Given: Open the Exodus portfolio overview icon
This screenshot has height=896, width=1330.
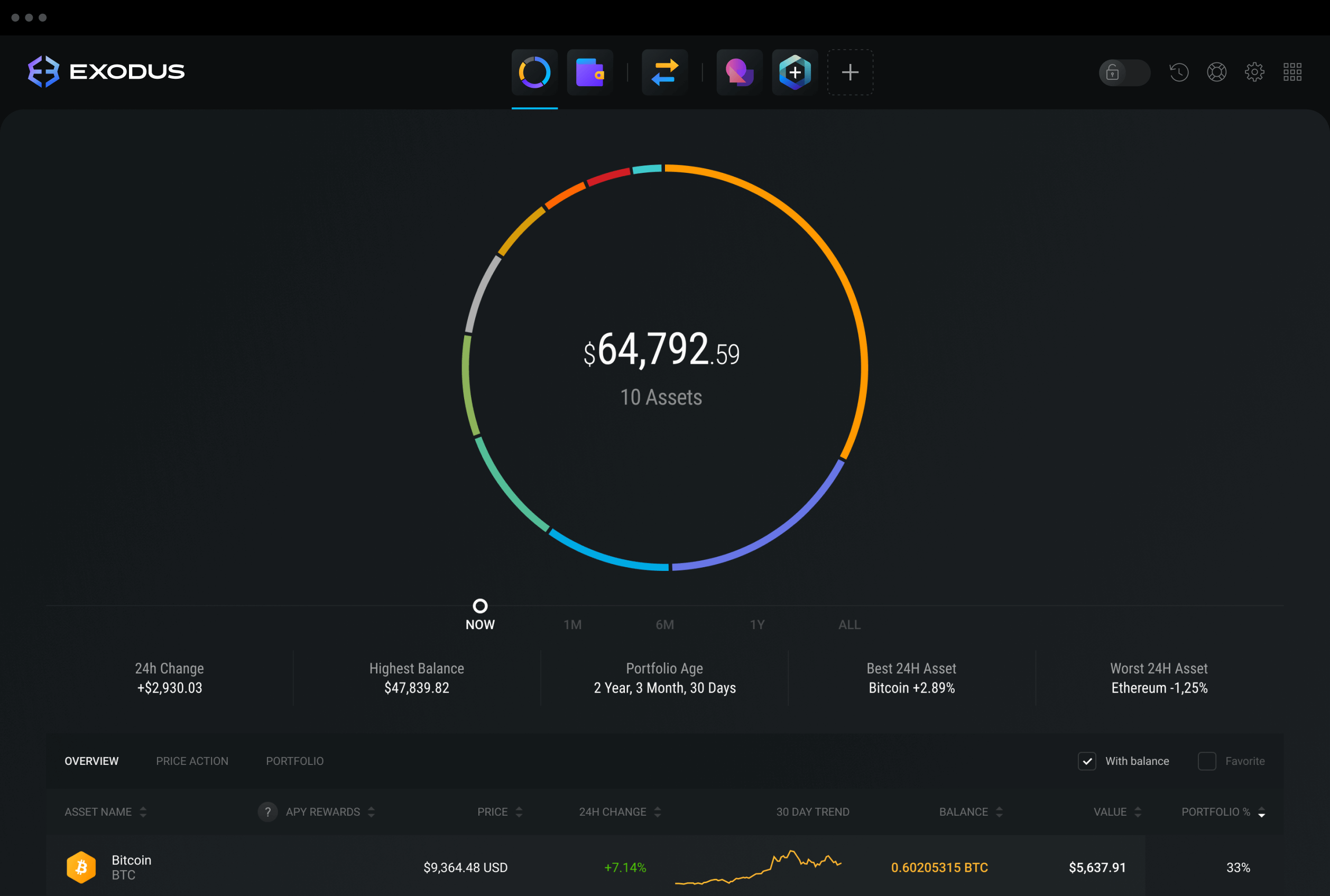Looking at the screenshot, I should [x=535, y=70].
